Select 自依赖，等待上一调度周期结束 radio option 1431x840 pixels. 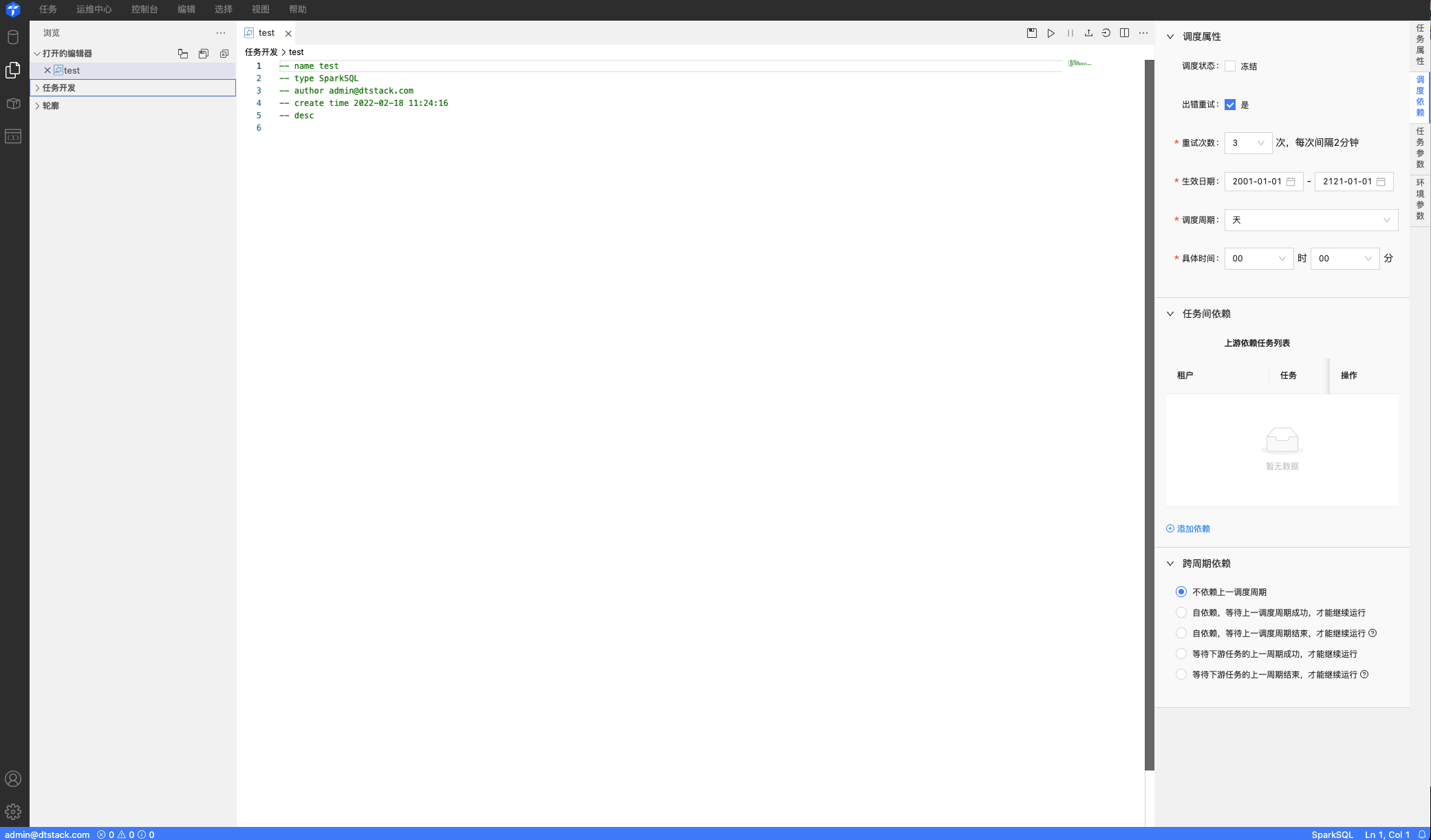pos(1181,633)
